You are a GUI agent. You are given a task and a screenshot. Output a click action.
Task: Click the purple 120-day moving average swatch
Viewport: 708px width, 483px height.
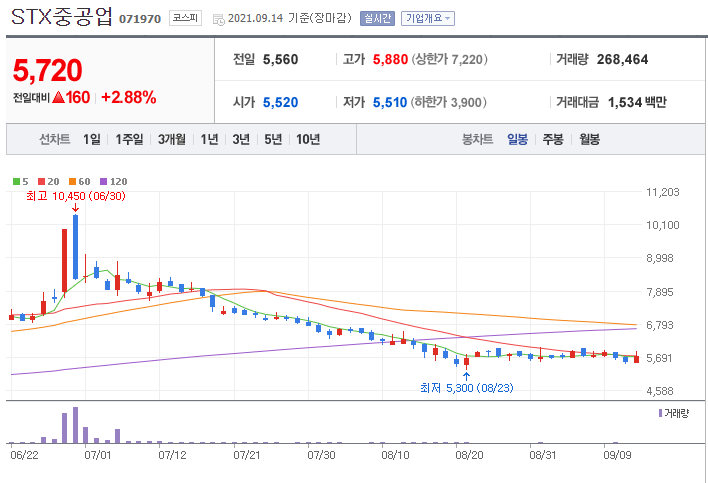(103, 181)
